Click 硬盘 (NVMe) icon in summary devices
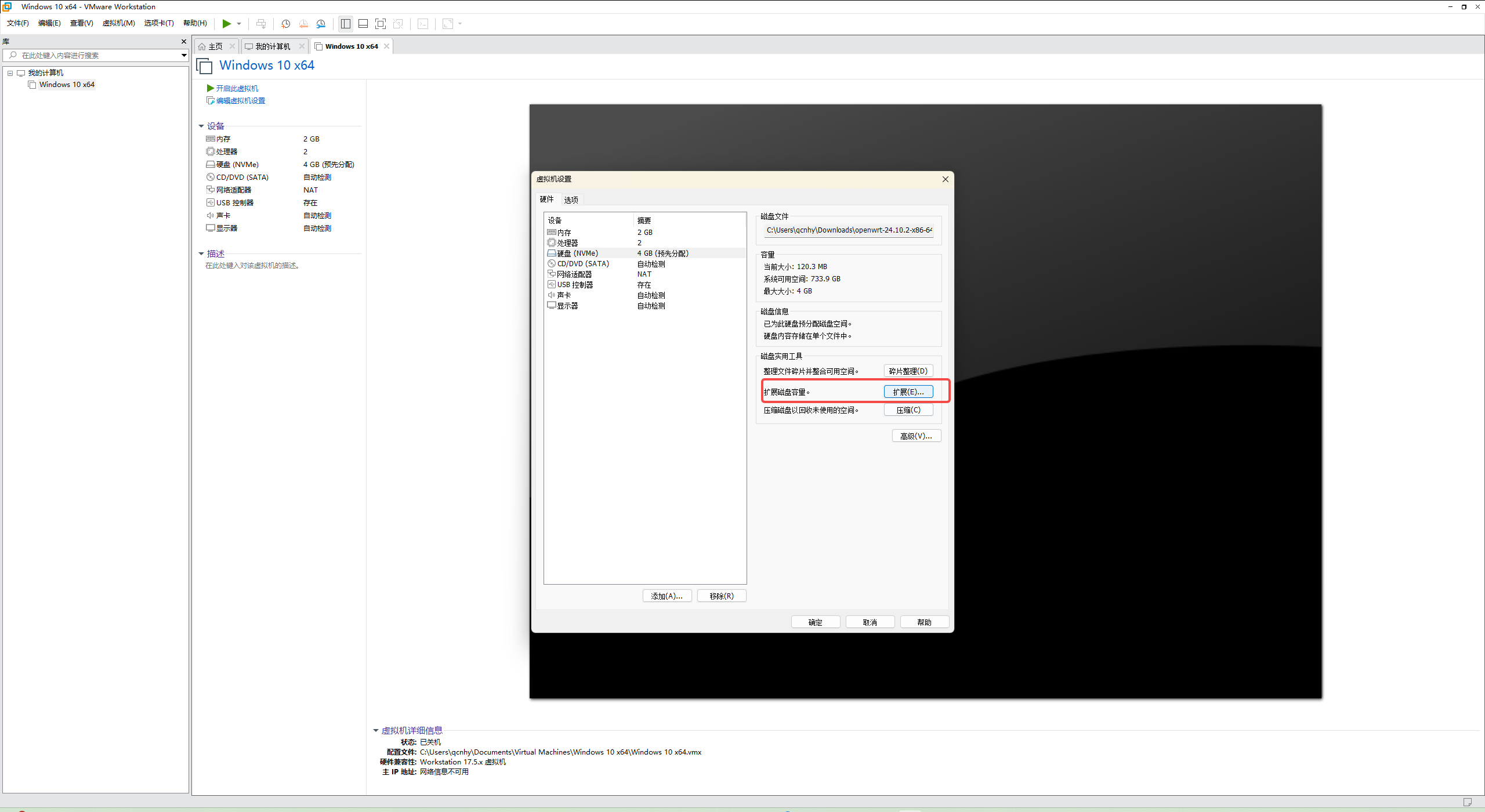This screenshot has height=812, width=1485. pyautogui.click(x=211, y=165)
